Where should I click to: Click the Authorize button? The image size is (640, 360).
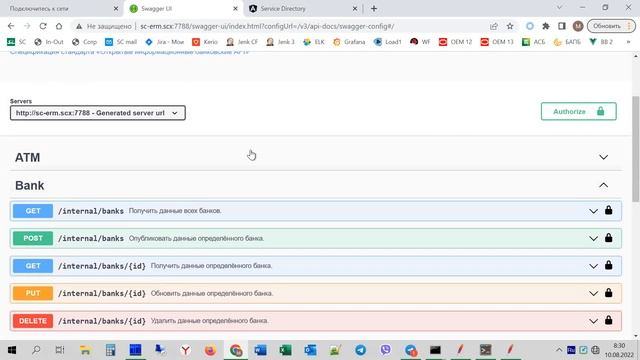[x=578, y=111]
